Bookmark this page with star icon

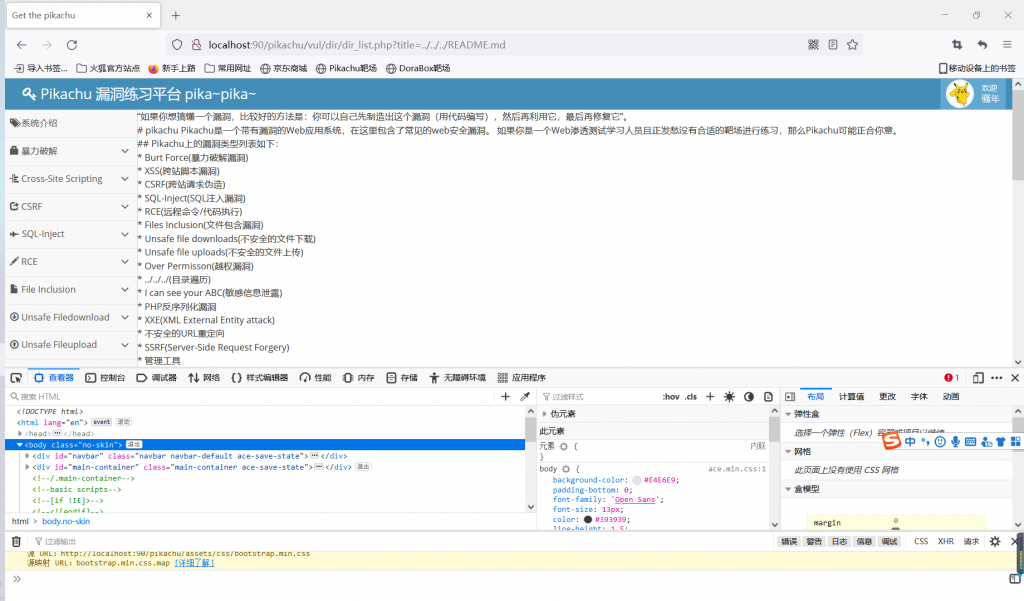852,44
